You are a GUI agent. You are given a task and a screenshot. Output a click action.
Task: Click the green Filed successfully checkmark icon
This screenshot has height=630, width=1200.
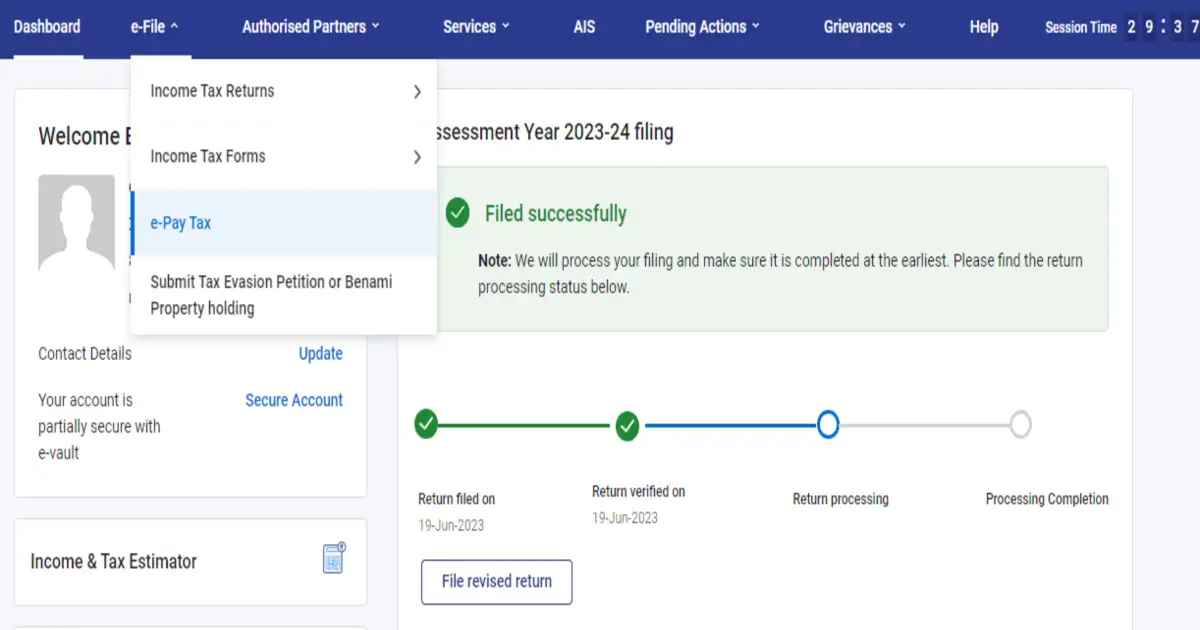tap(457, 213)
